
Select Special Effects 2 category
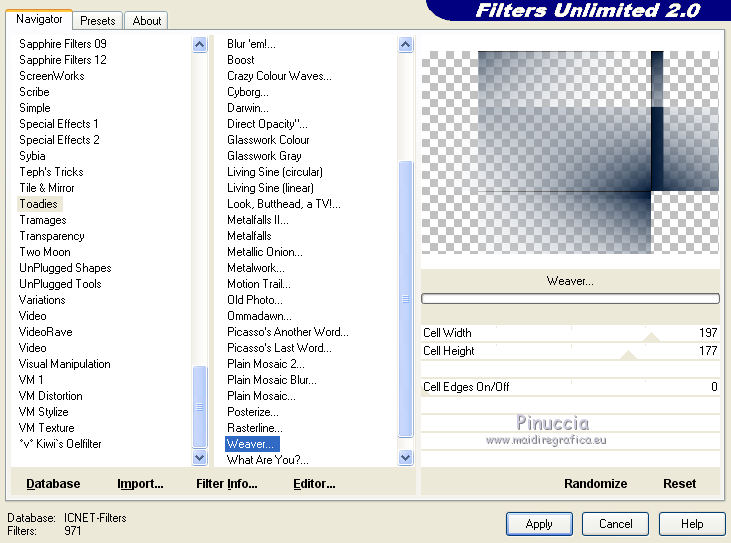pyautogui.click(x=59, y=140)
